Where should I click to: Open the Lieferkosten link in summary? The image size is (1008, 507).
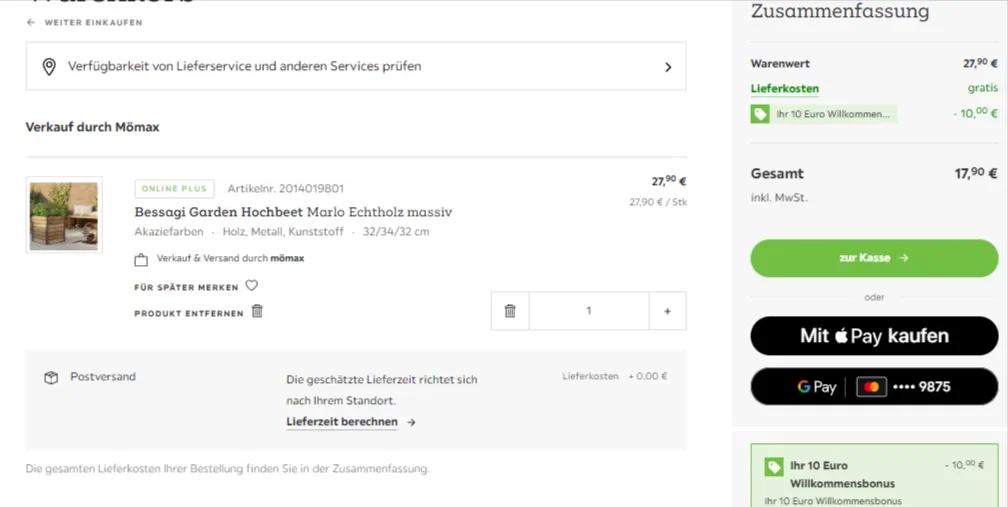point(785,89)
